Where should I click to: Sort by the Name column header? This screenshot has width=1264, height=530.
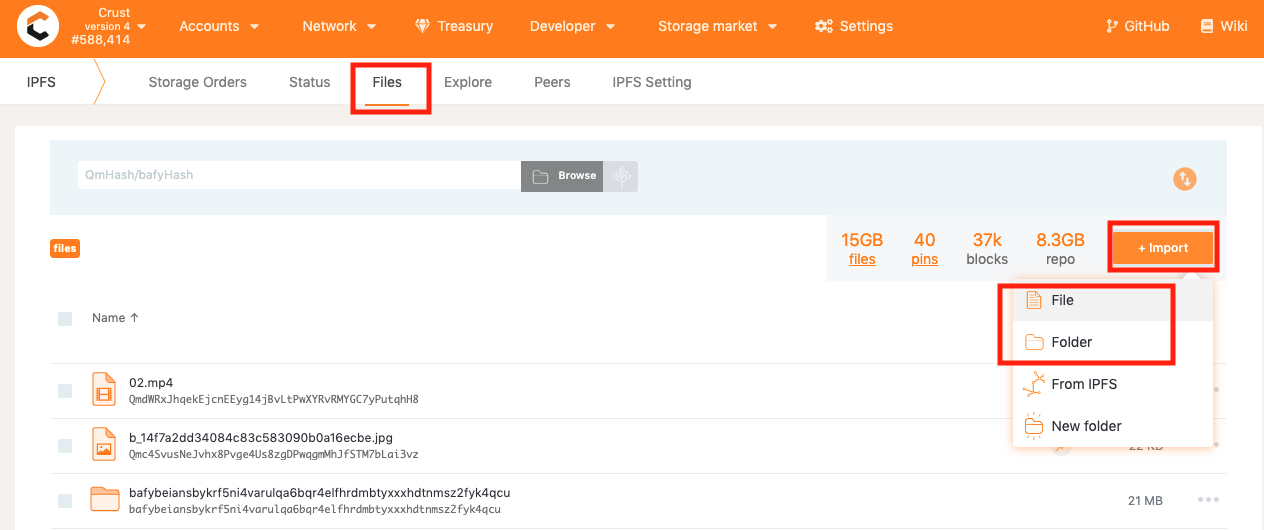point(115,318)
